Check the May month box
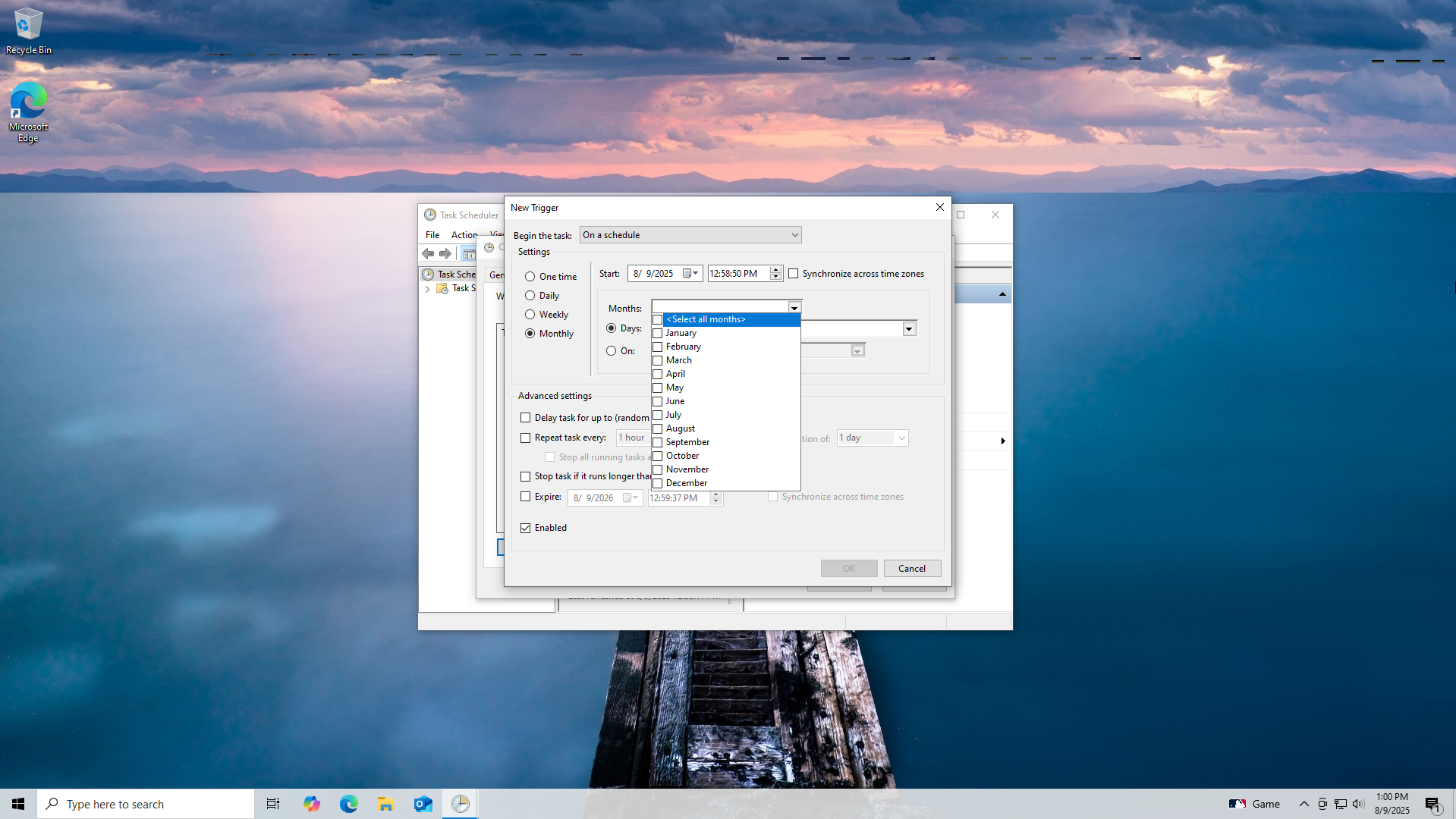Screen dimensions: 1456x819 pos(658,388)
